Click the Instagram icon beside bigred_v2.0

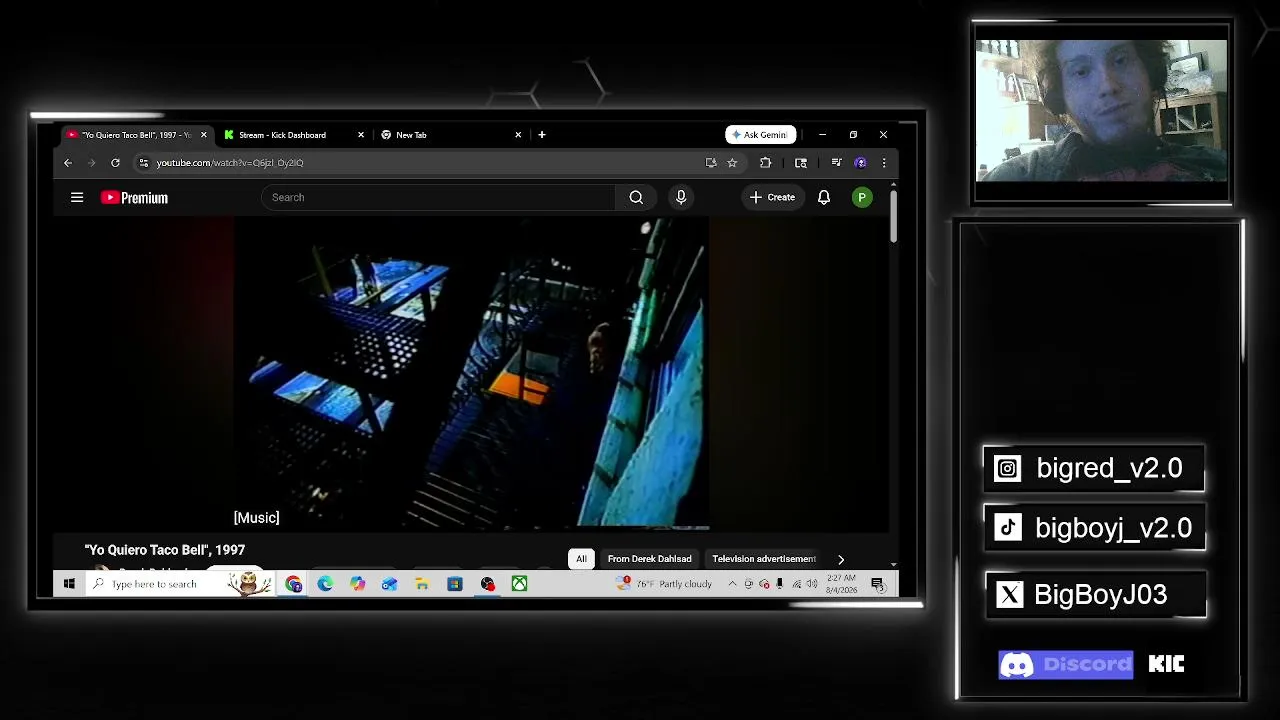click(x=1008, y=469)
